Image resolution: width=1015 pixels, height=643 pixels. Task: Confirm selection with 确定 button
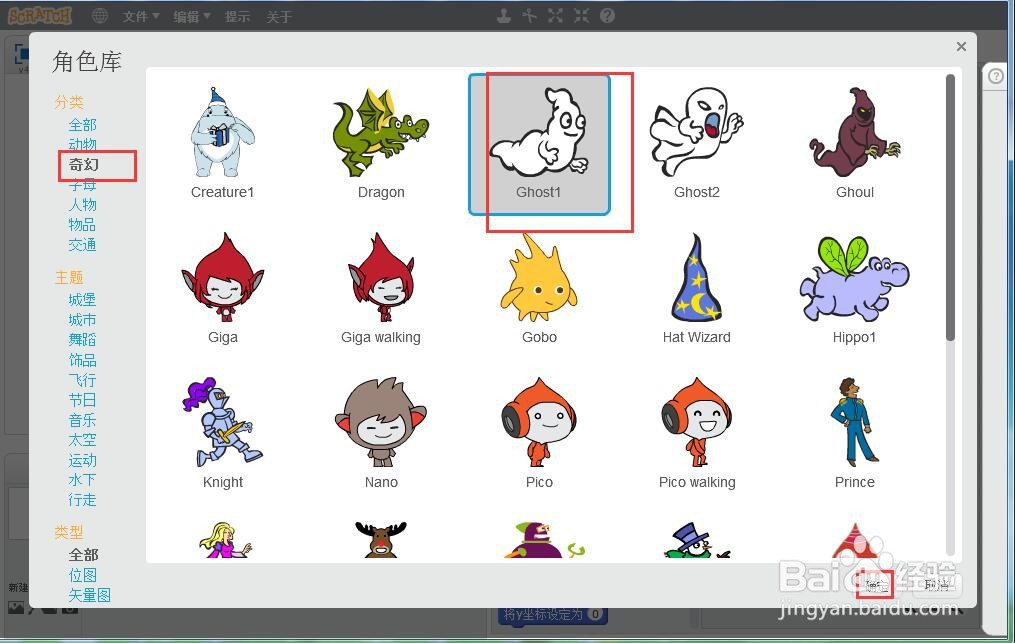pyautogui.click(x=876, y=585)
